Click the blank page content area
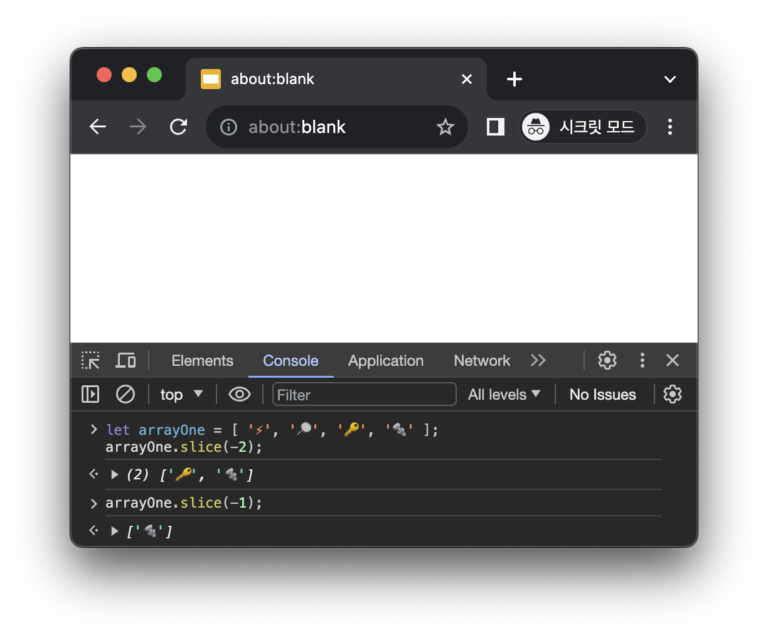 click(x=384, y=248)
